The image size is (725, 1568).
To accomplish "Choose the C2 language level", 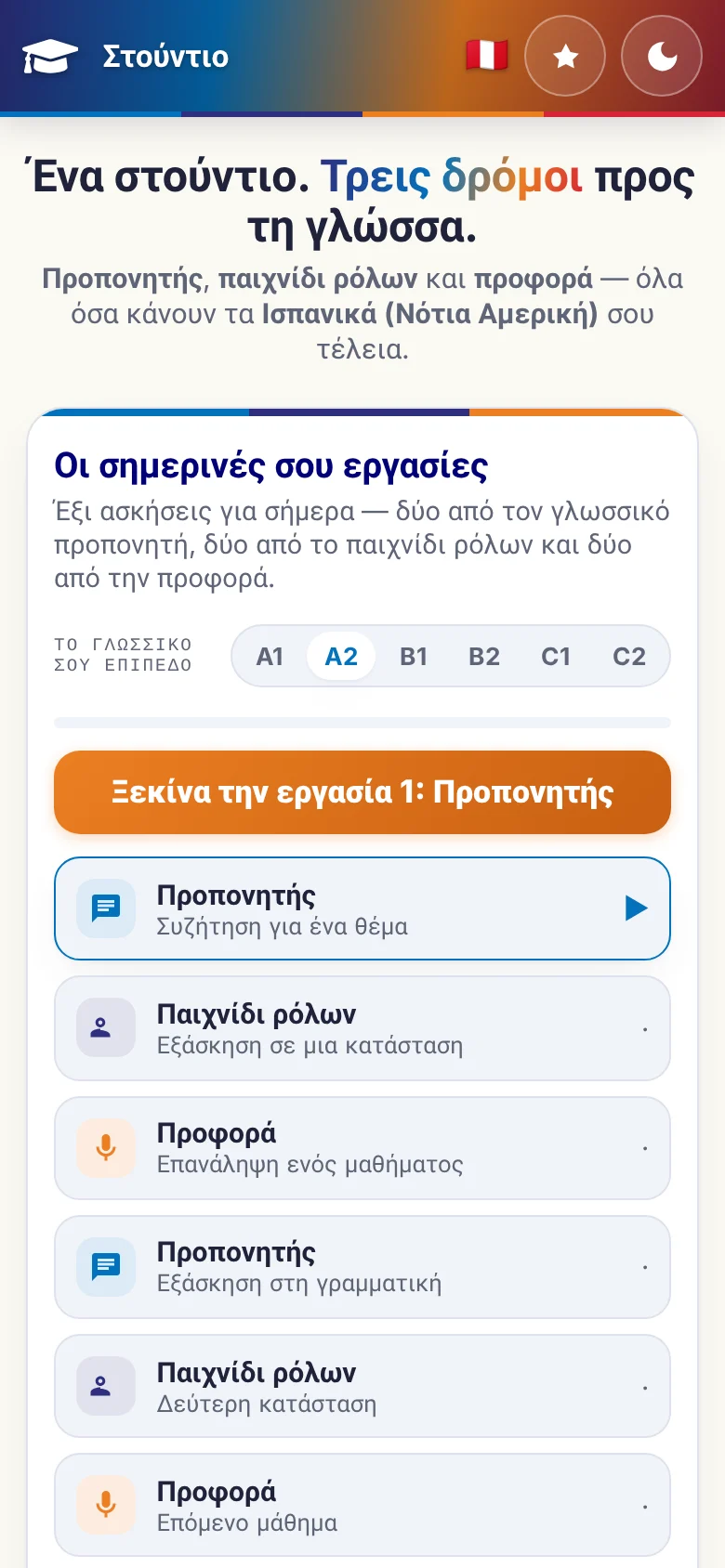I will coord(629,657).
